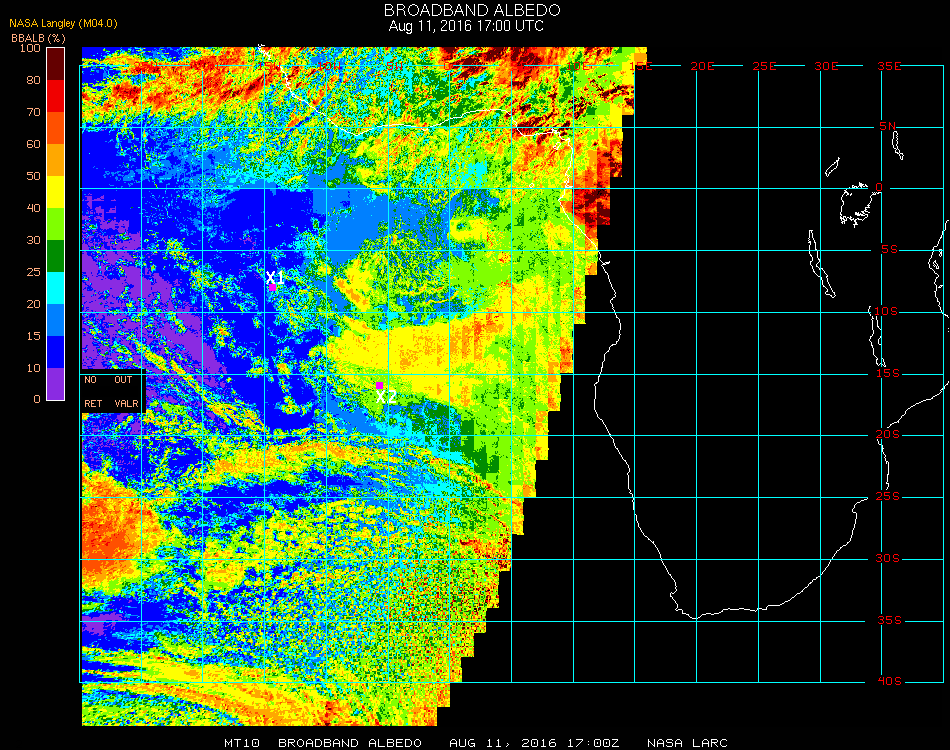Select the orange-red 60-70 legend swatch
The image size is (950, 750).
56,128
